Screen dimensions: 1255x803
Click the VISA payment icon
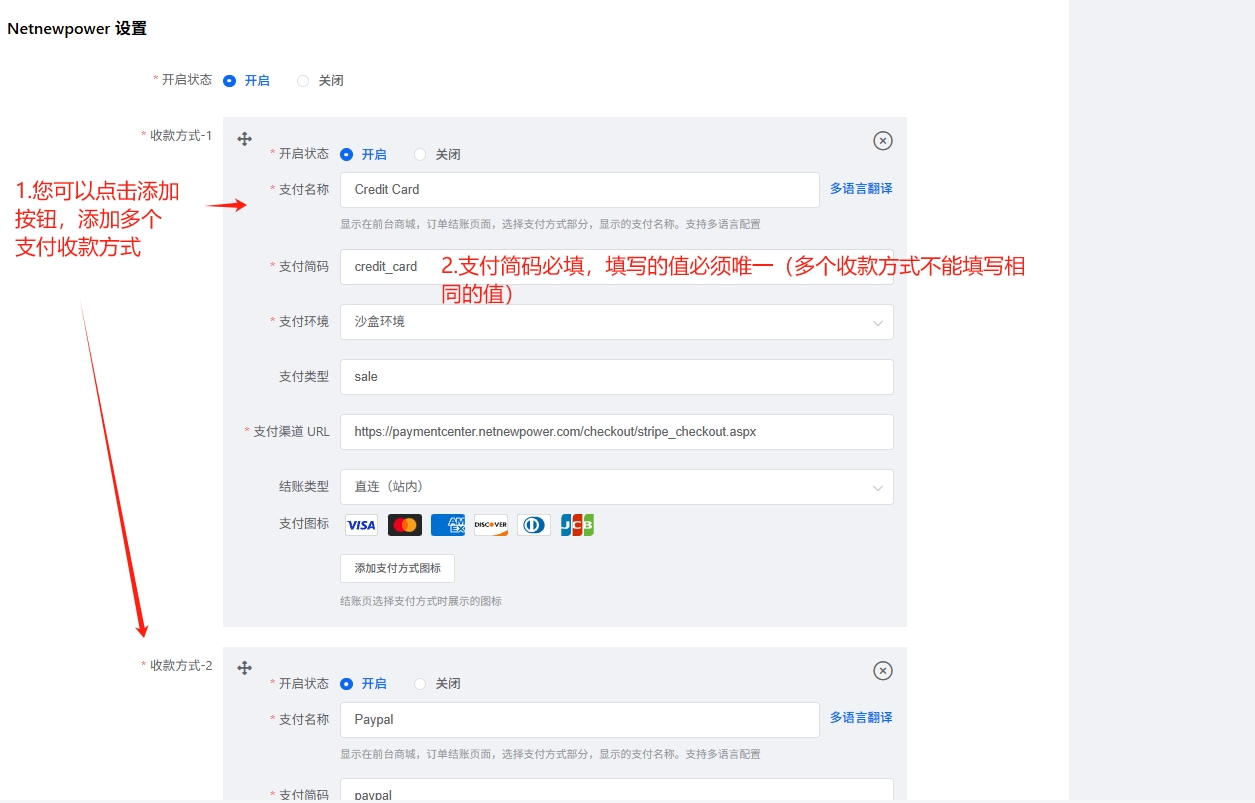coord(361,525)
